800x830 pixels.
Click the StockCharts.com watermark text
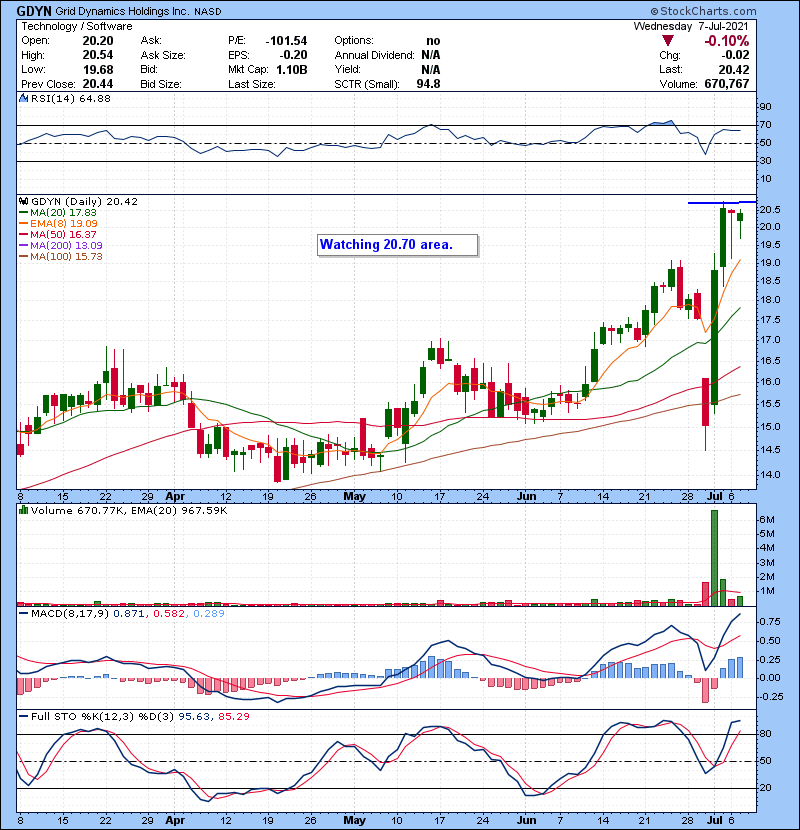[704, 11]
